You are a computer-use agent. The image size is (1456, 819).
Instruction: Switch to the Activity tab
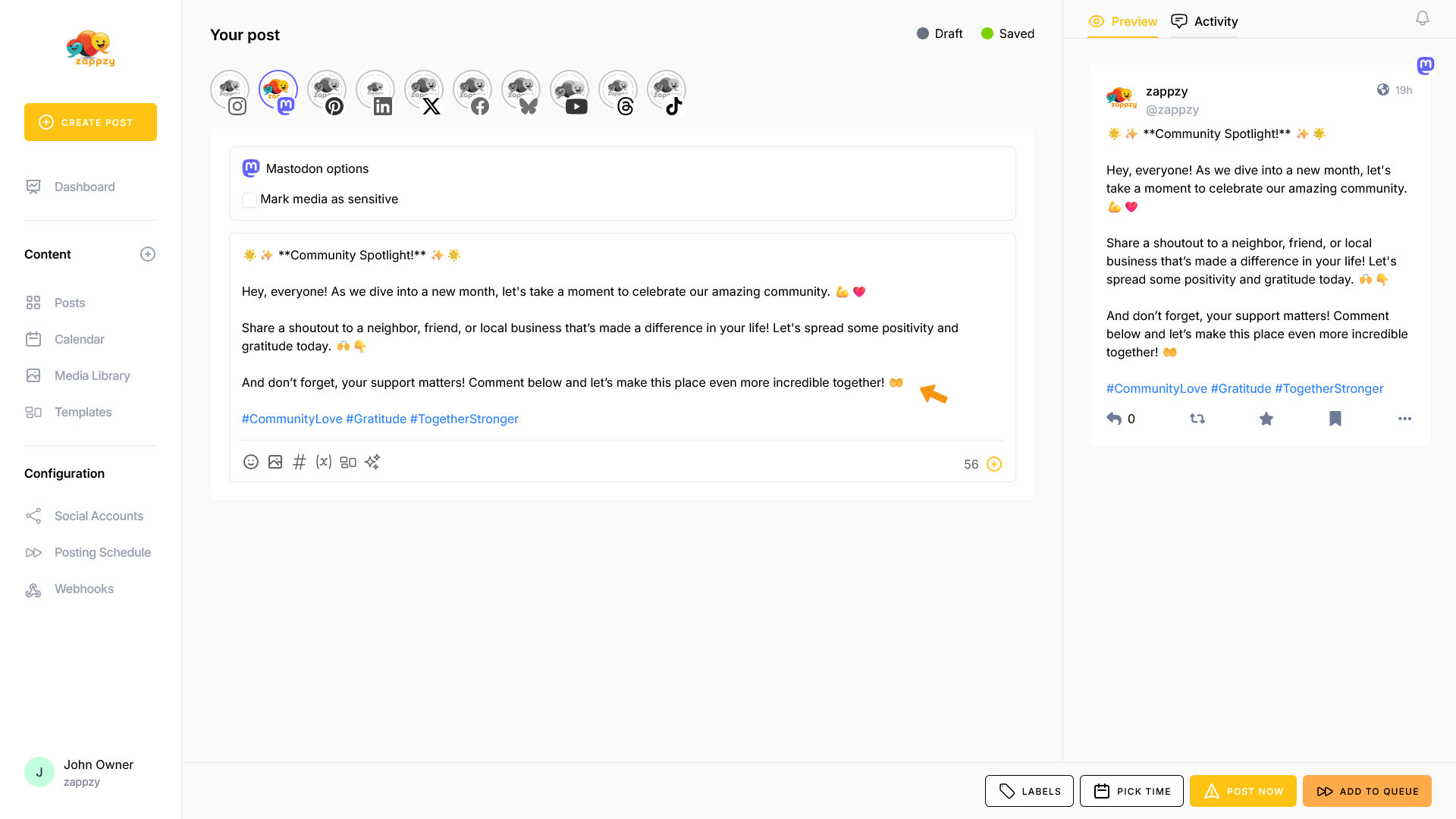click(1204, 21)
